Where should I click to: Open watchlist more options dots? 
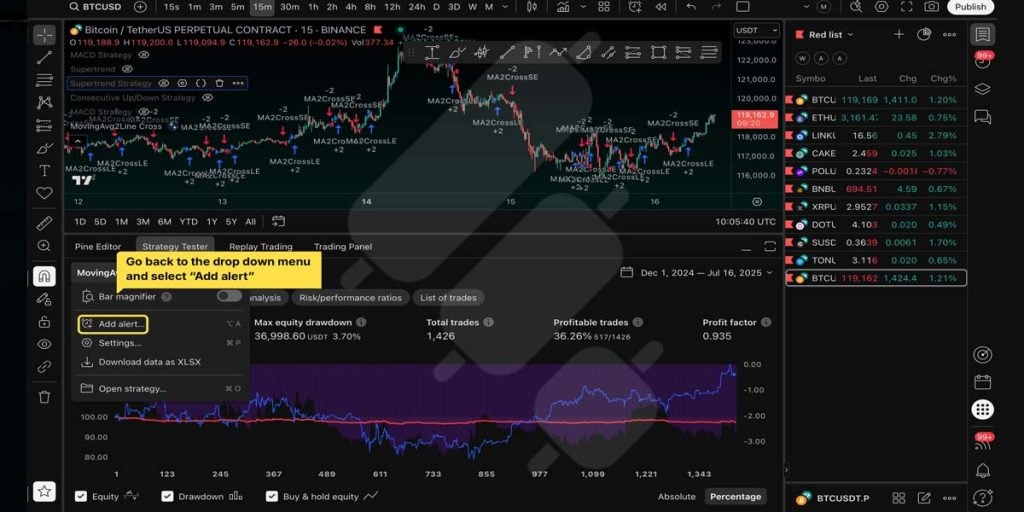(x=950, y=35)
